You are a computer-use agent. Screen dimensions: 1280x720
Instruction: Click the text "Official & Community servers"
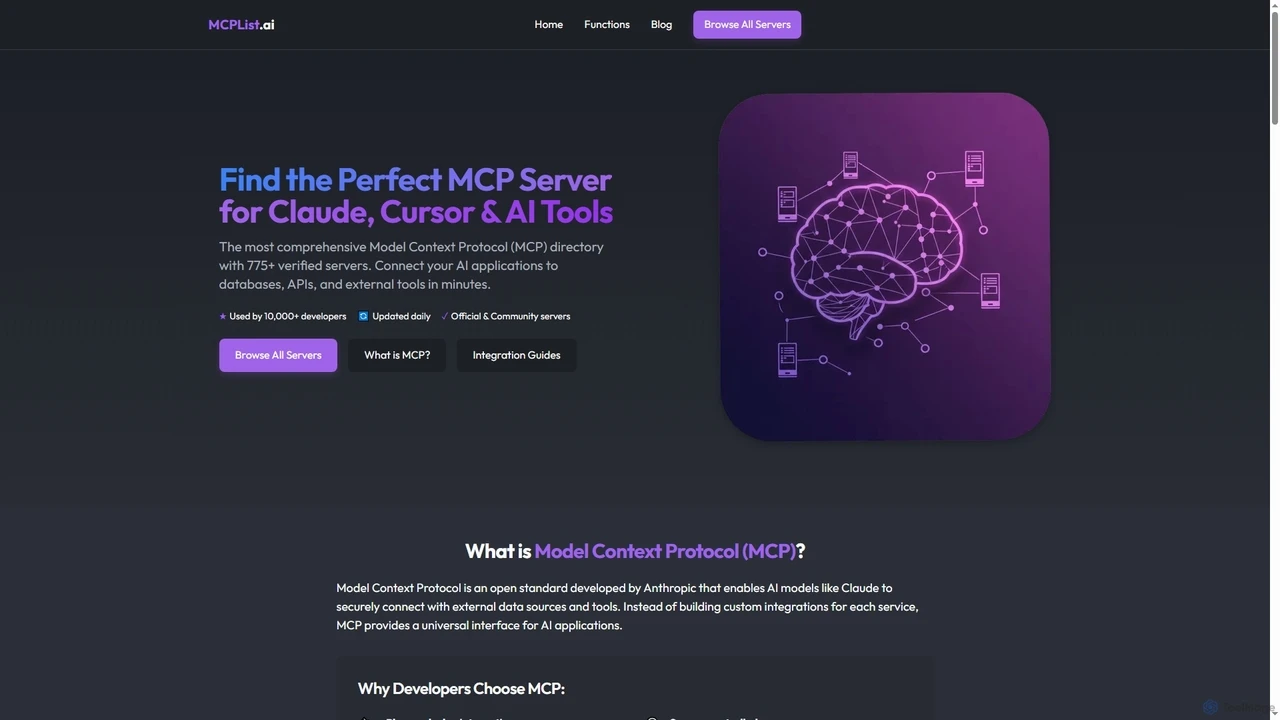(510, 316)
